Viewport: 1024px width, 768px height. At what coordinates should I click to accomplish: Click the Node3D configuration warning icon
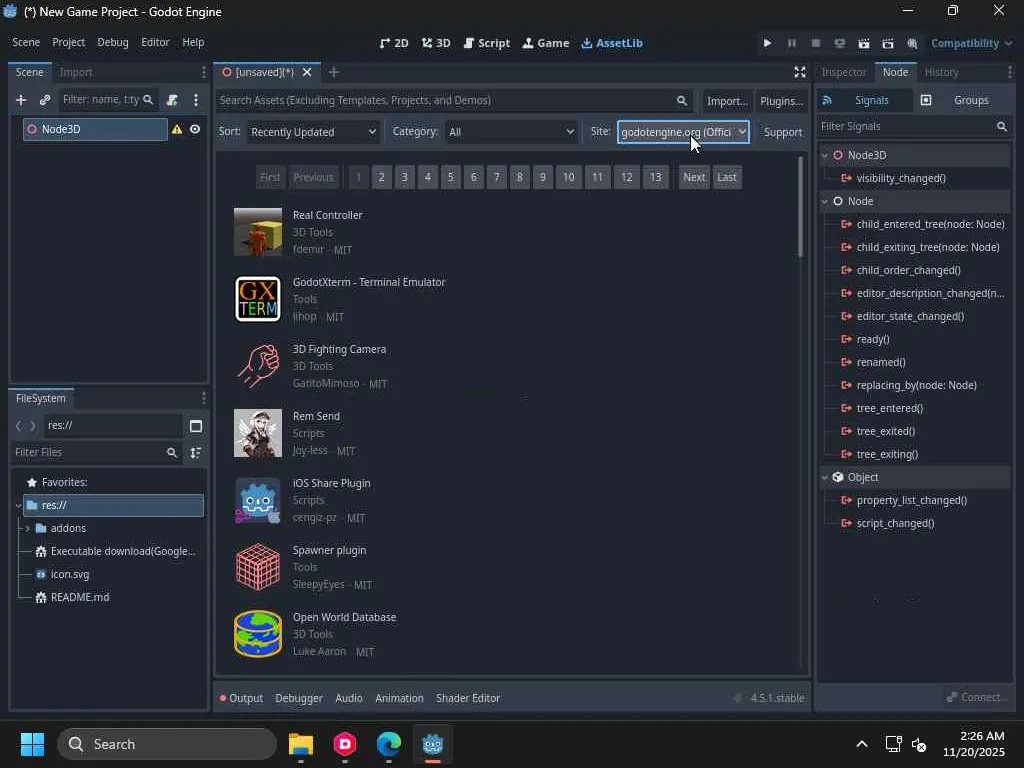(177, 129)
